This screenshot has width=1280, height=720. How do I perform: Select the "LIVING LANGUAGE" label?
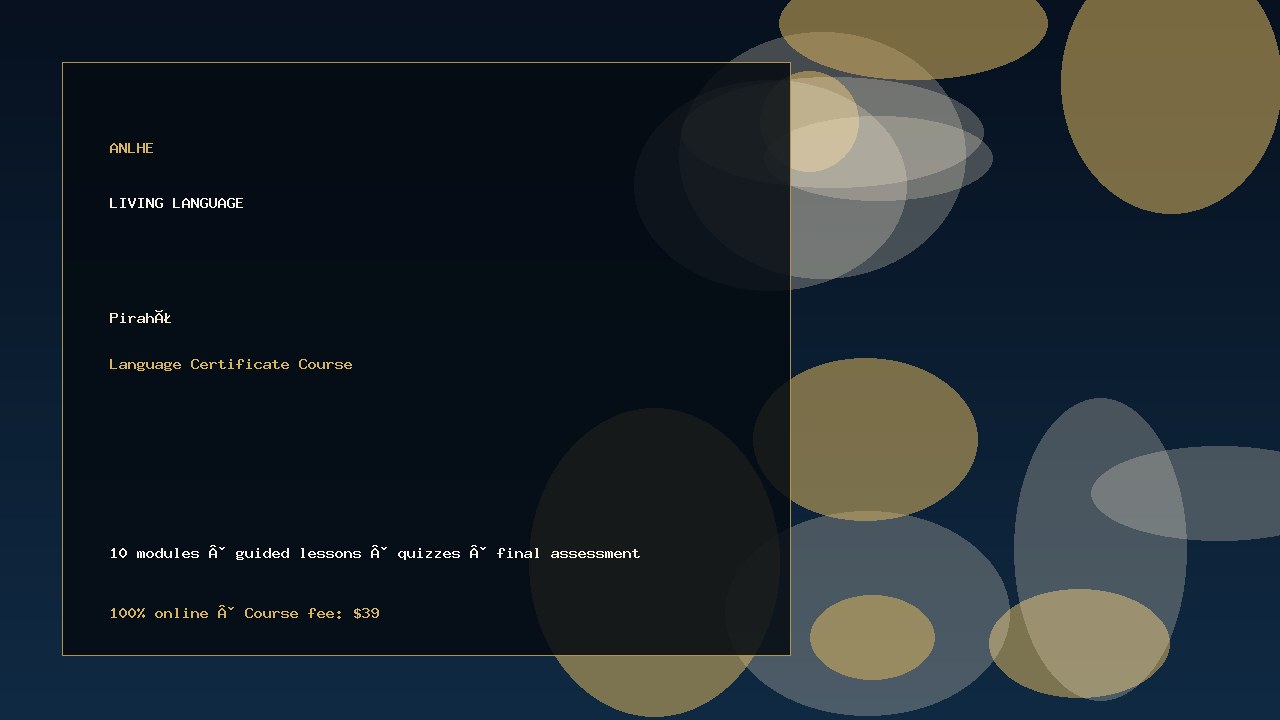coord(176,203)
